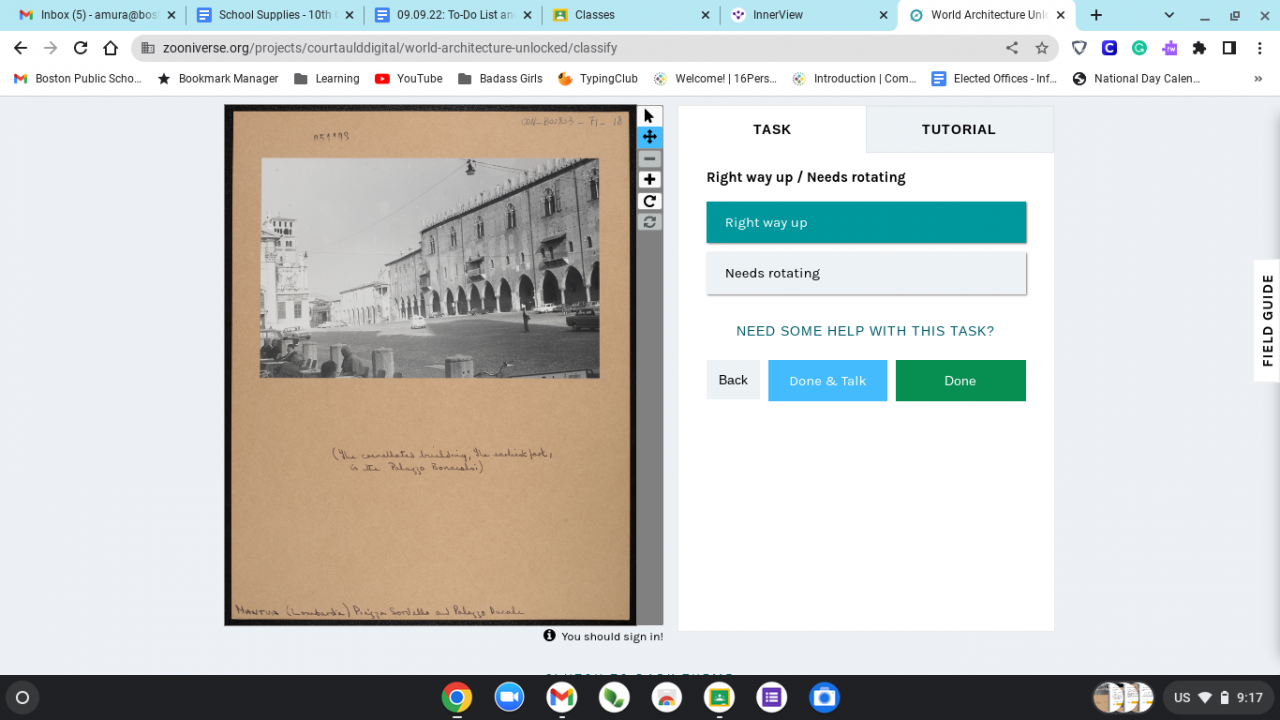Share this page icon
The width and height of the screenshot is (1280, 720).
pyautogui.click(x=1012, y=48)
